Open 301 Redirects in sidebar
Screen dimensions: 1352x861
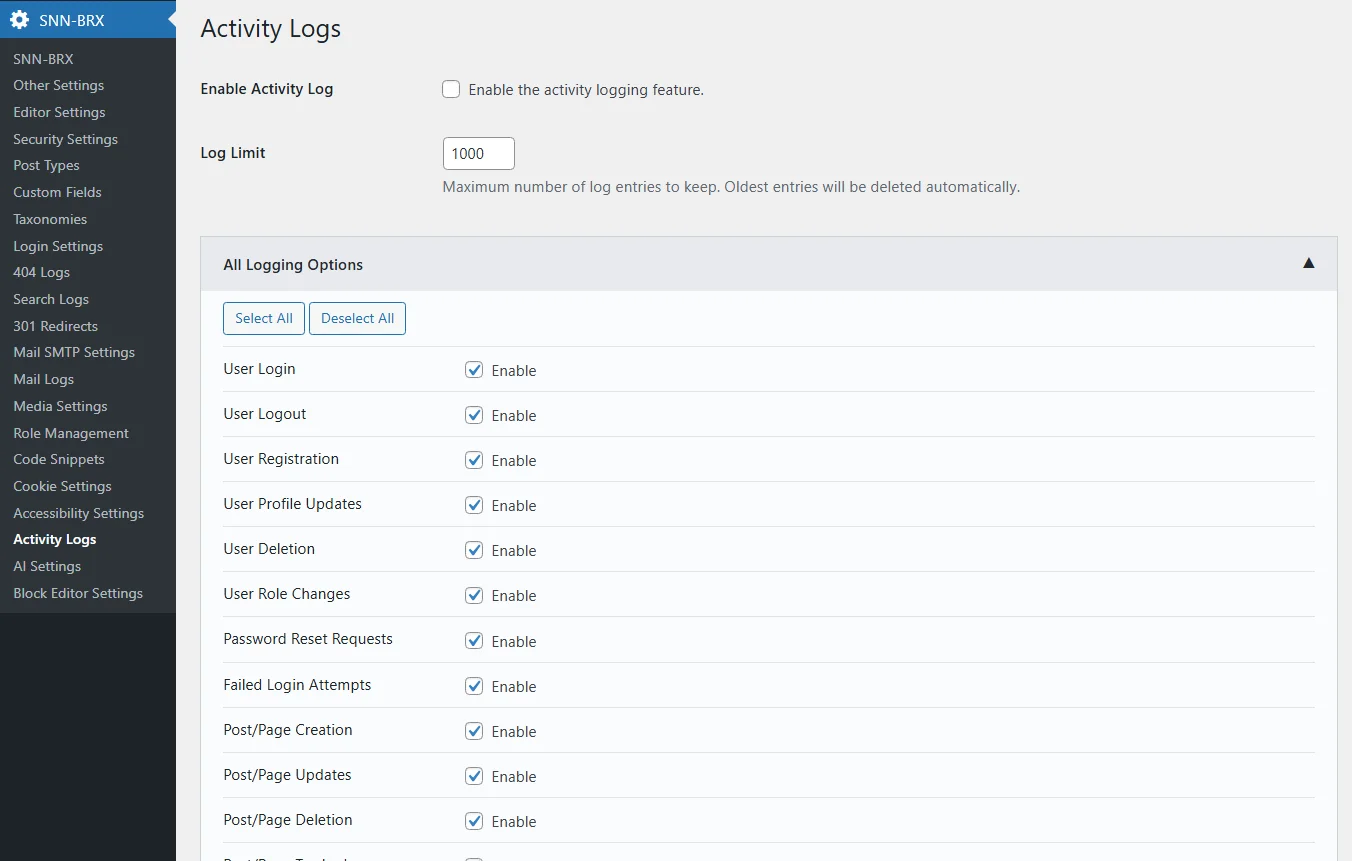[55, 326]
